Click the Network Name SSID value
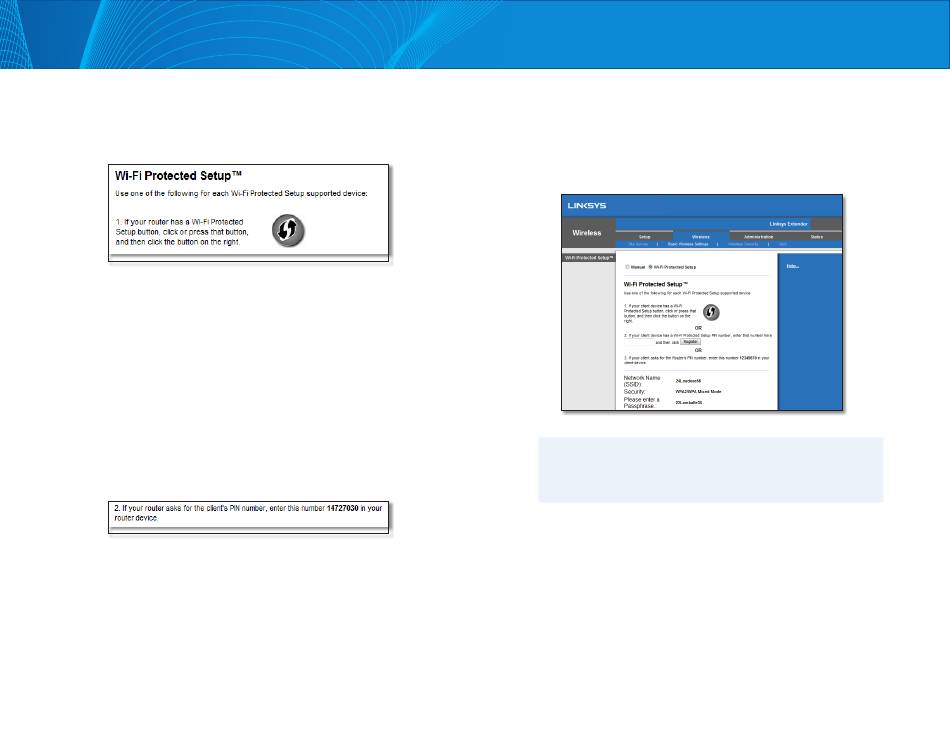 pos(688,381)
